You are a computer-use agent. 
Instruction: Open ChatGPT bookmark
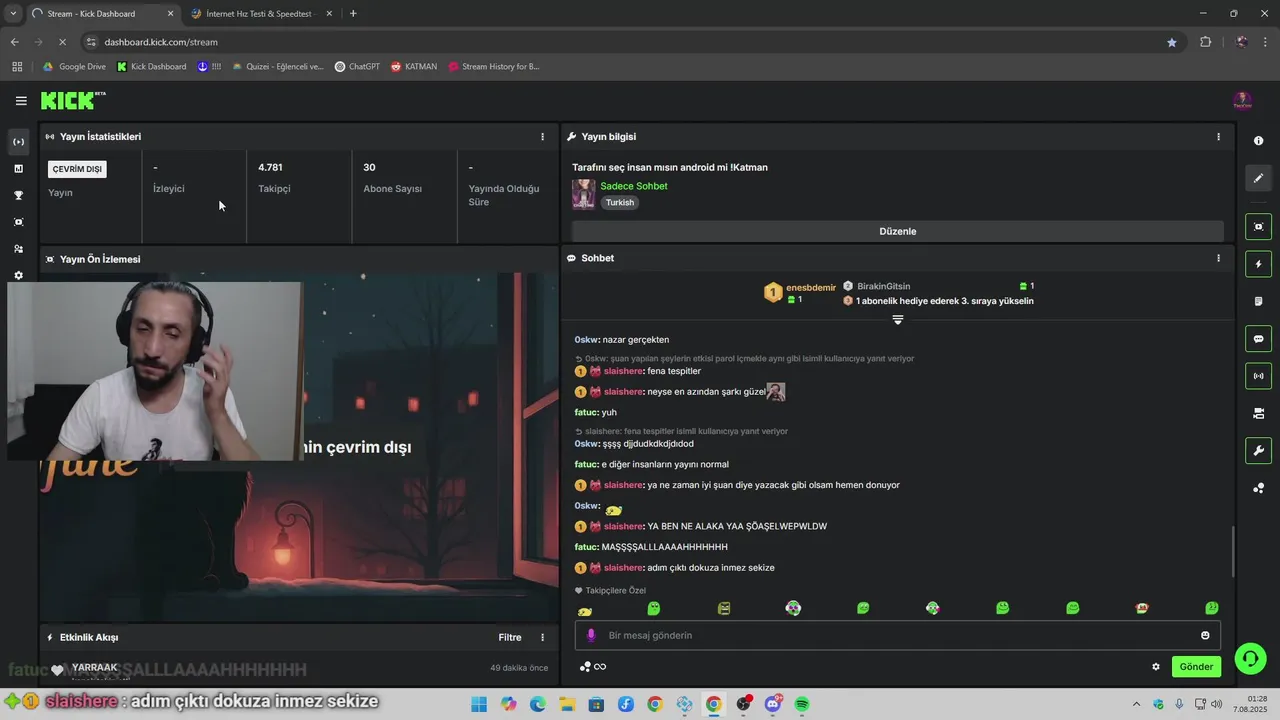[x=357, y=67]
